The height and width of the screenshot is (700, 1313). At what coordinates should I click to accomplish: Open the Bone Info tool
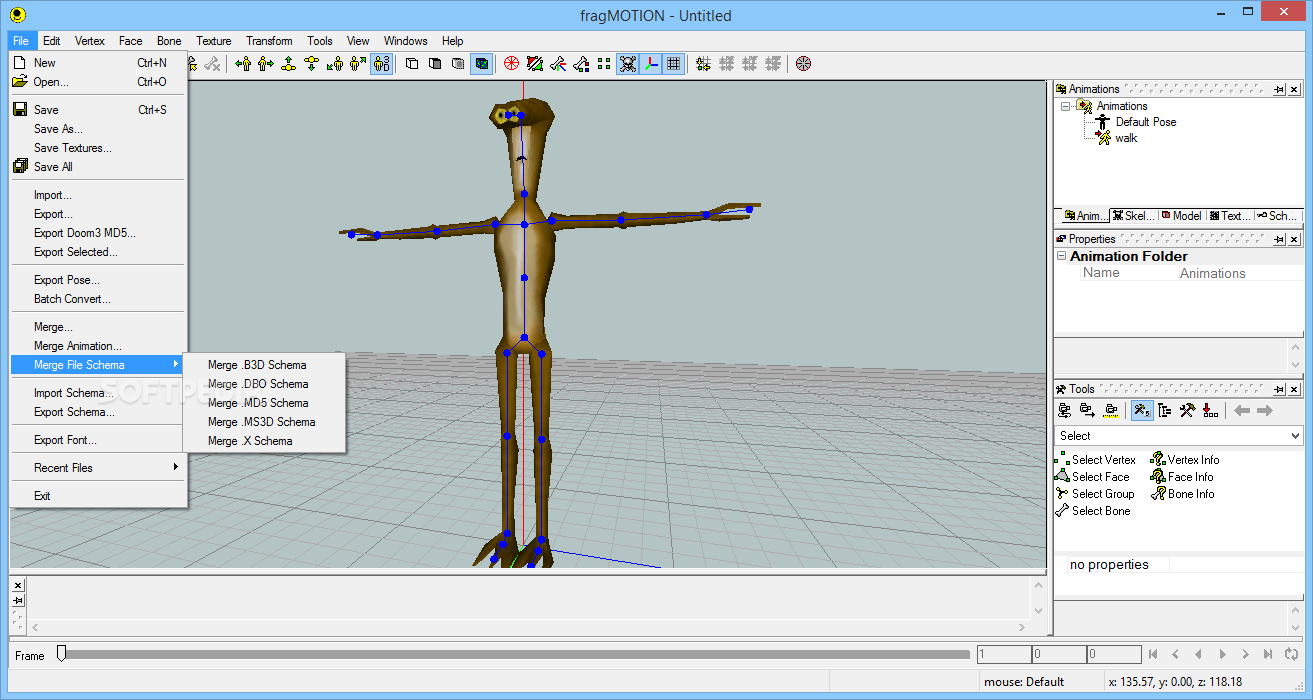pyautogui.click(x=1183, y=494)
